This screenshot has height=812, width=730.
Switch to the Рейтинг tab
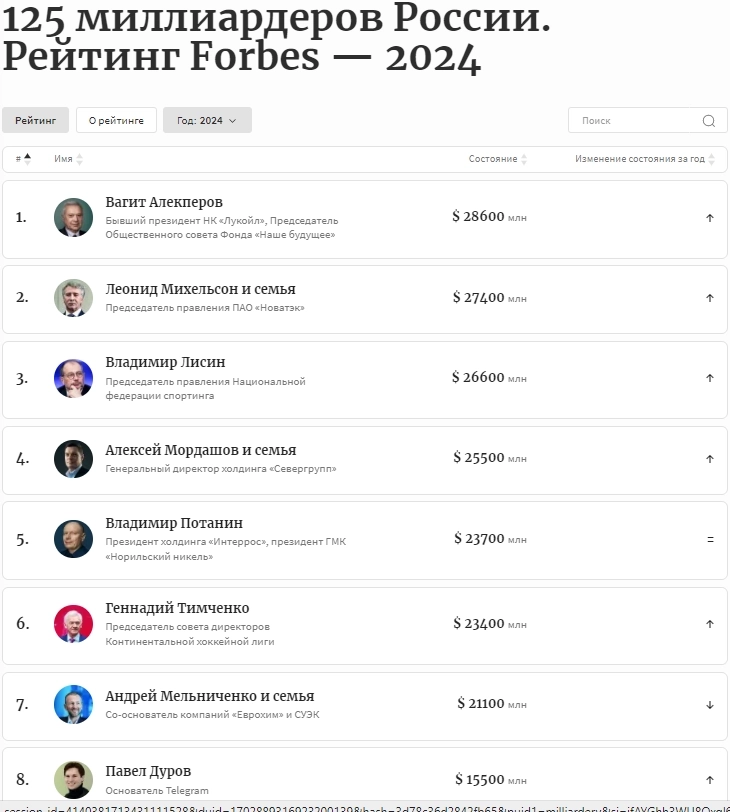click(35, 120)
